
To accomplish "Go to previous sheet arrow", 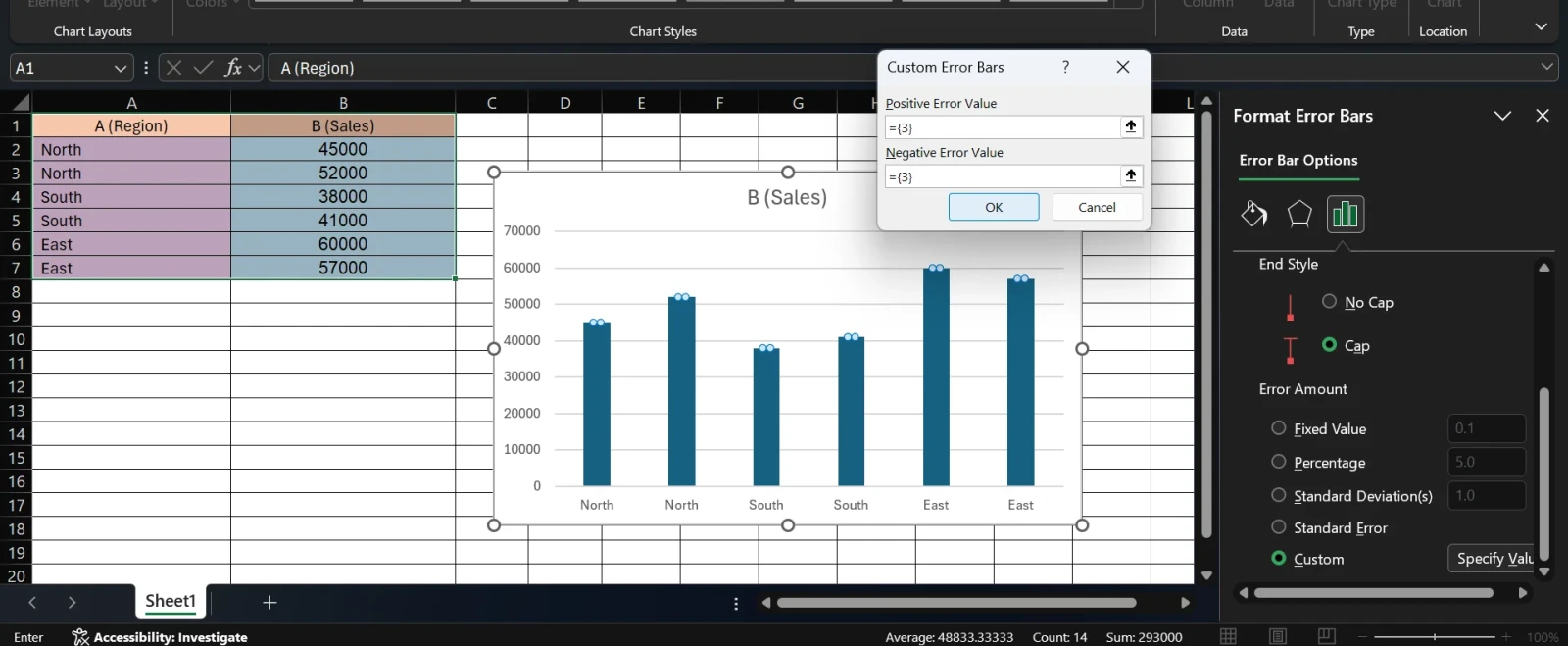I will [x=32, y=602].
